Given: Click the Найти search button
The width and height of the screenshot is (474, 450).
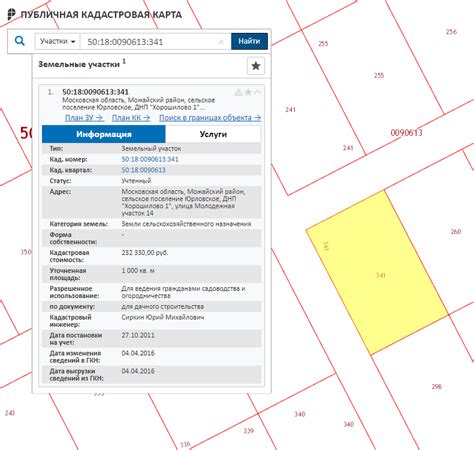Looking at the screenshot, I should 249,41.
